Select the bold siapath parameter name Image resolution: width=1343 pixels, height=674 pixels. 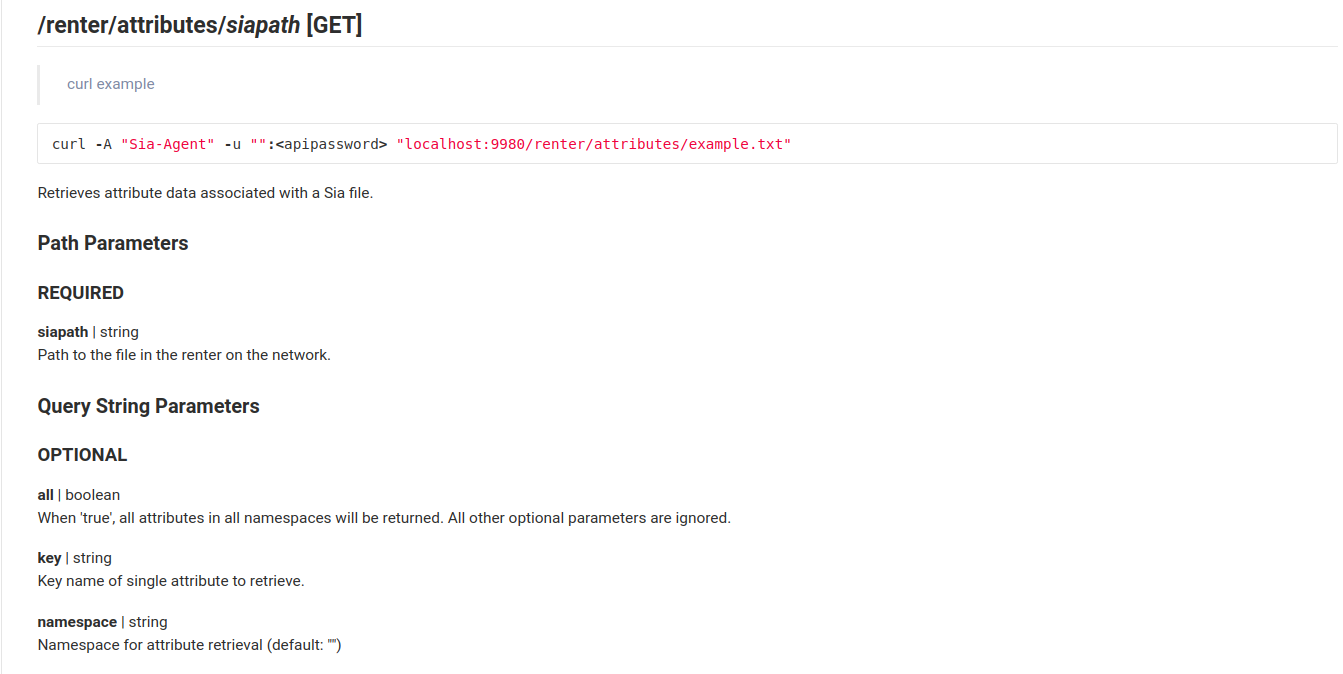(63, 332)
